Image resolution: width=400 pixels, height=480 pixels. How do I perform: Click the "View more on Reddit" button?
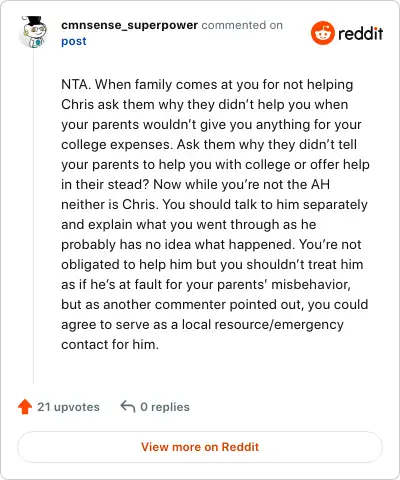point(200,447)
